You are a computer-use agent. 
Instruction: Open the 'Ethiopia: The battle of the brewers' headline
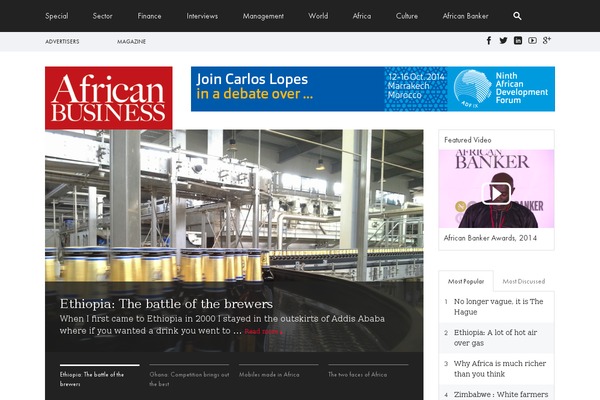pyautogui.click(x=166, y=304)
